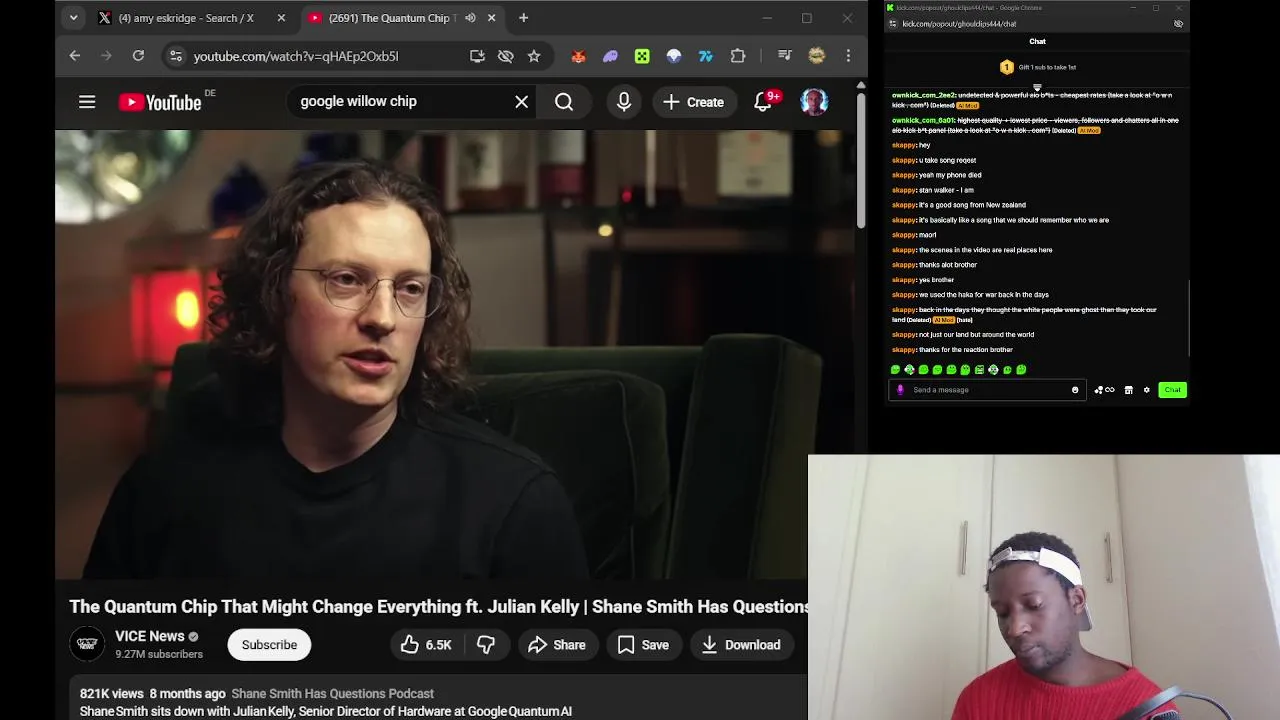Close the Quantum Chip YouTube tab
Viewport: 1280px width, 720px height.
click(492, 18)
